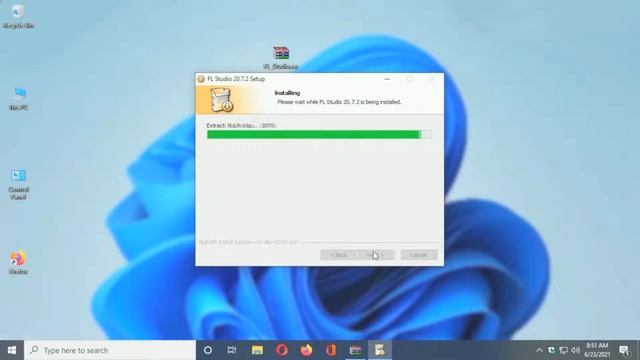Open Task View in taskbar
640x360 pixels.
232,350
